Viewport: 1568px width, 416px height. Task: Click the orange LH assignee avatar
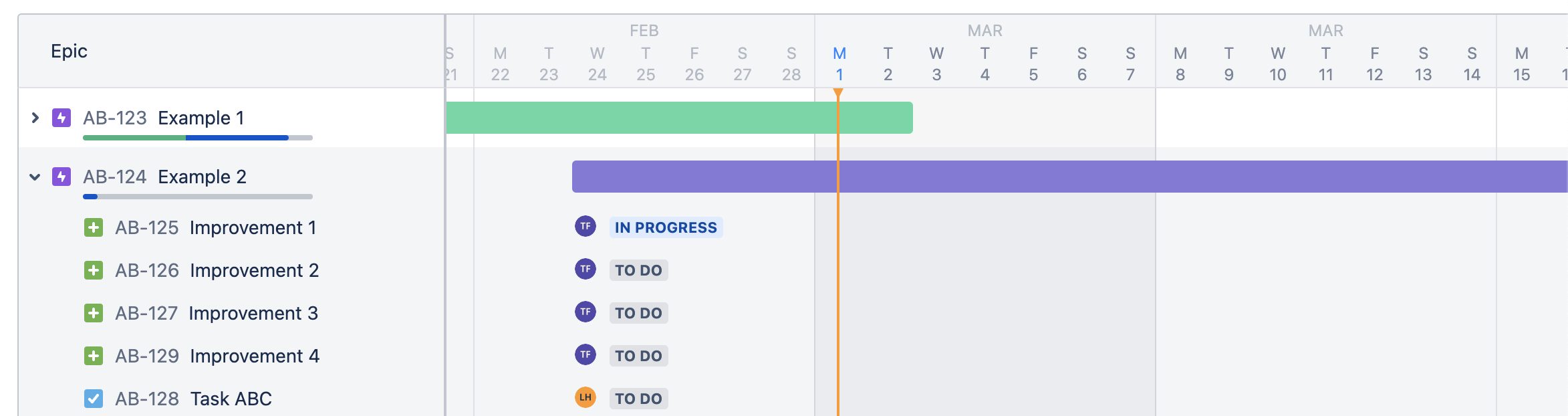[x=585, y=397]
